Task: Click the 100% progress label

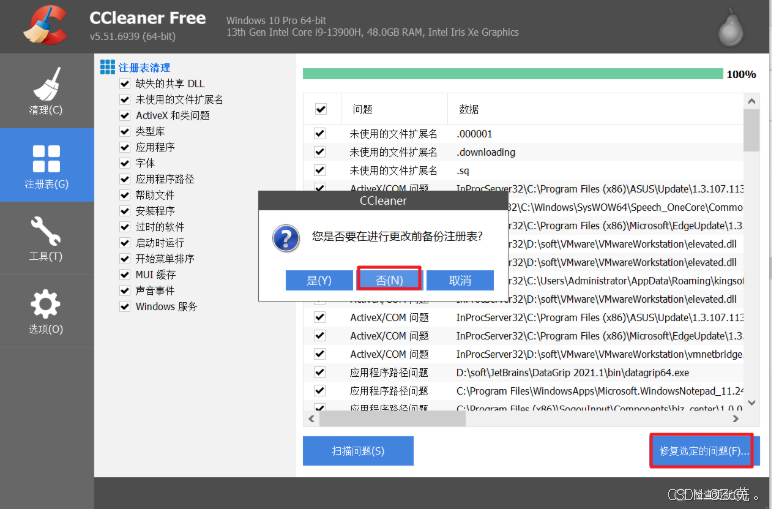Action: point(741,74)
